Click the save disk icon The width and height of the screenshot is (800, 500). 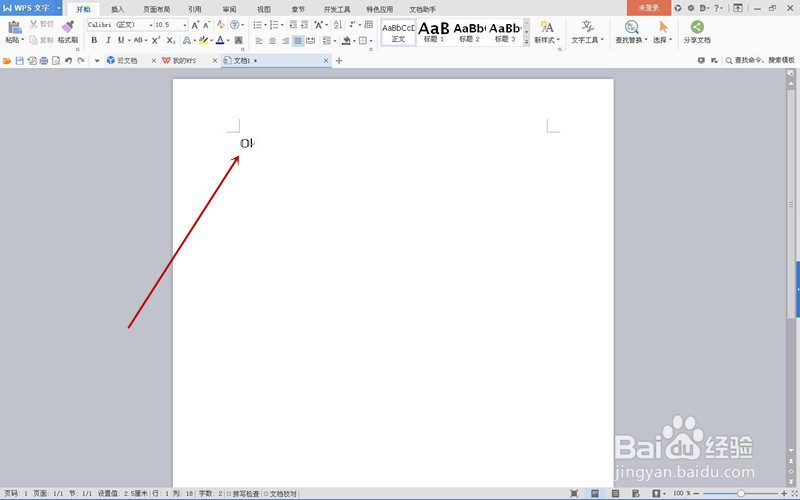(x=19, y=61)
